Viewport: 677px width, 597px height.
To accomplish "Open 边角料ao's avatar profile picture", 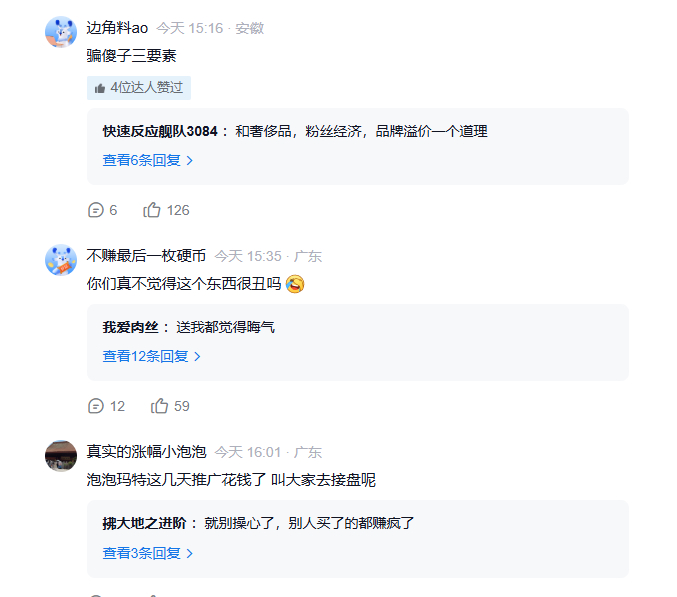I will click(x=61, y=32).
